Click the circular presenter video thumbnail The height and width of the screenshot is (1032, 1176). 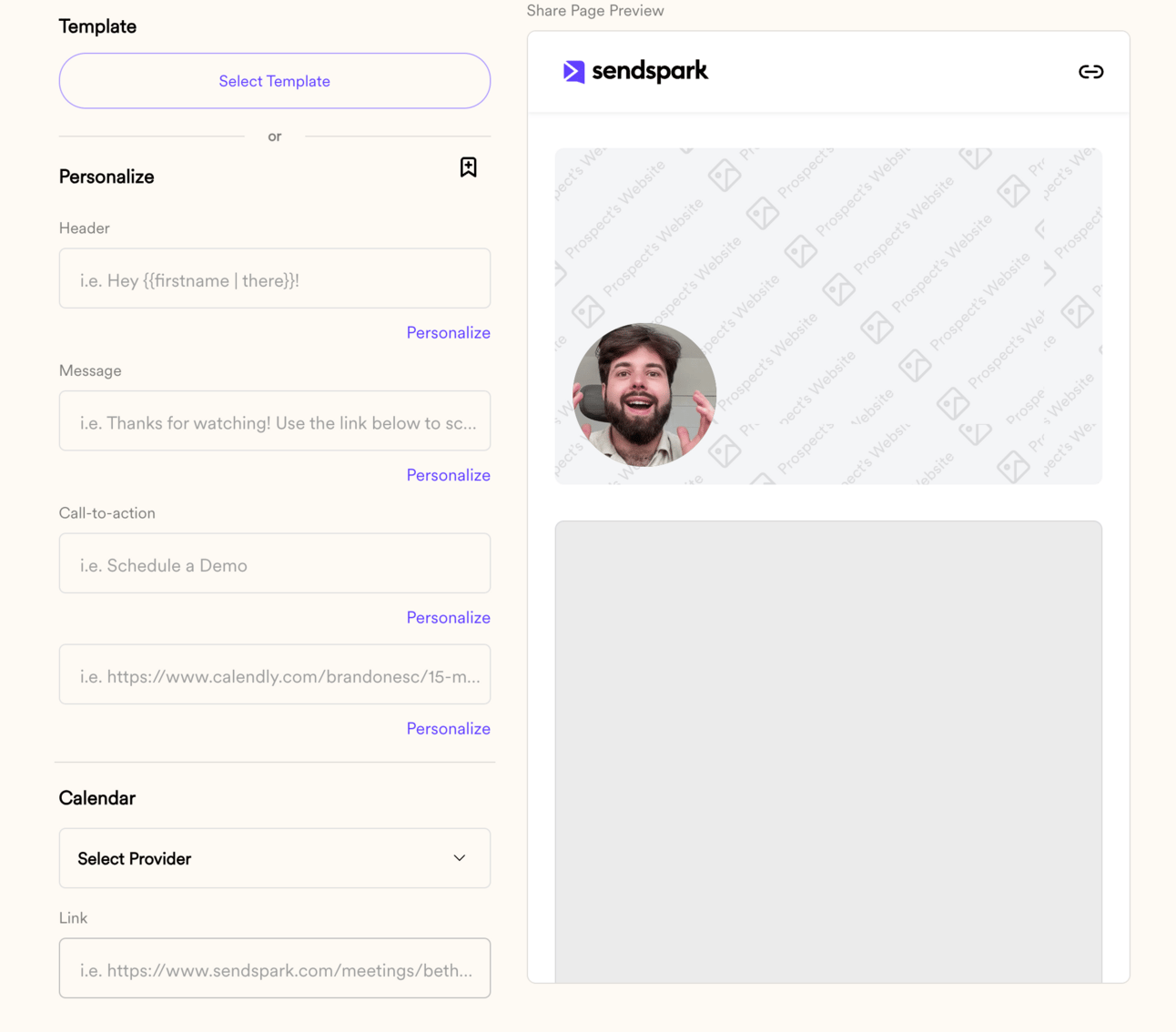click(644, 395)
